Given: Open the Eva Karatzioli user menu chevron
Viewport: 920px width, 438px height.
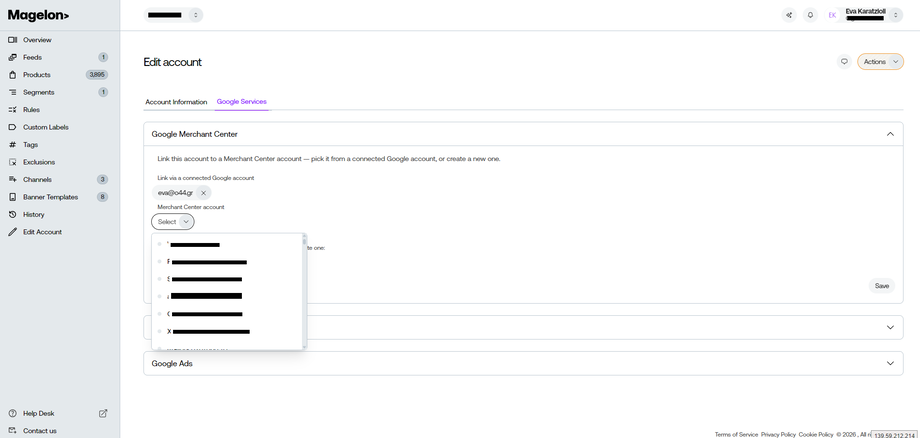Looking at the screenshot, I should pyautogui.click(x=895, y=15).
